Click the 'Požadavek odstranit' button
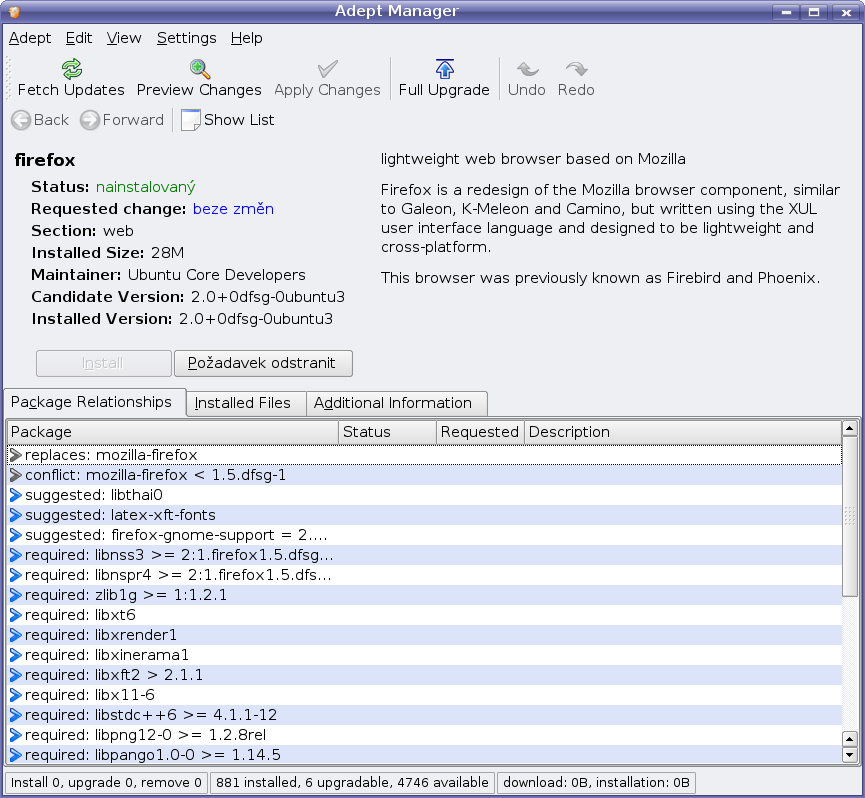Image resolution: width=865 pixels, height=798 pixels. coord(263,362)
